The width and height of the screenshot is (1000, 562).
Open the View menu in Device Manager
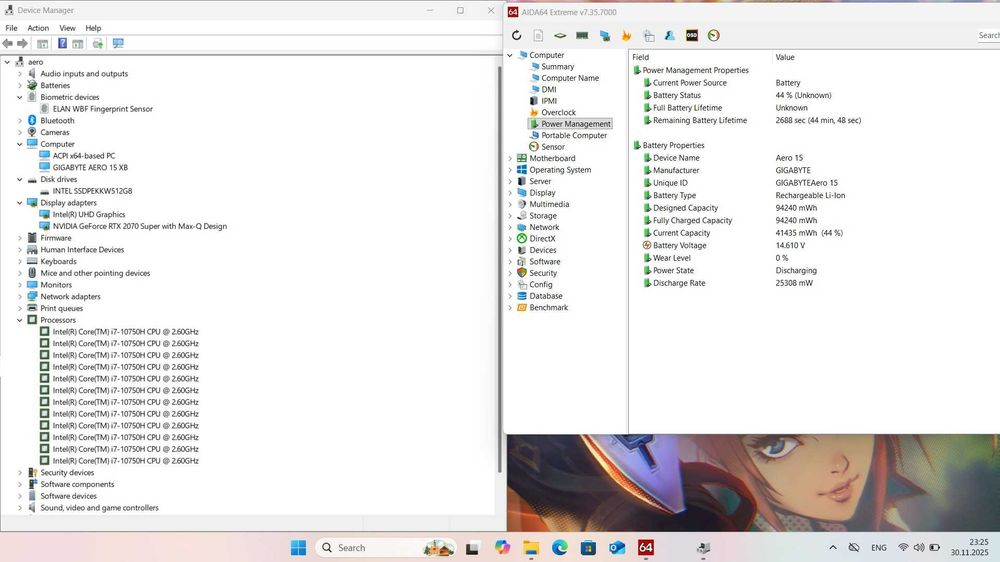tap(67, 28)
